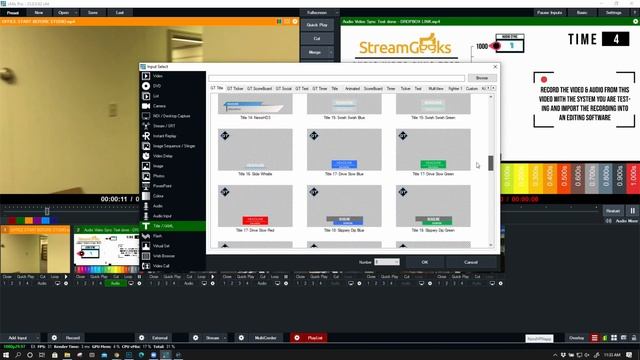
Task: Toggle Audio on first input
Action: coord(42,283)
